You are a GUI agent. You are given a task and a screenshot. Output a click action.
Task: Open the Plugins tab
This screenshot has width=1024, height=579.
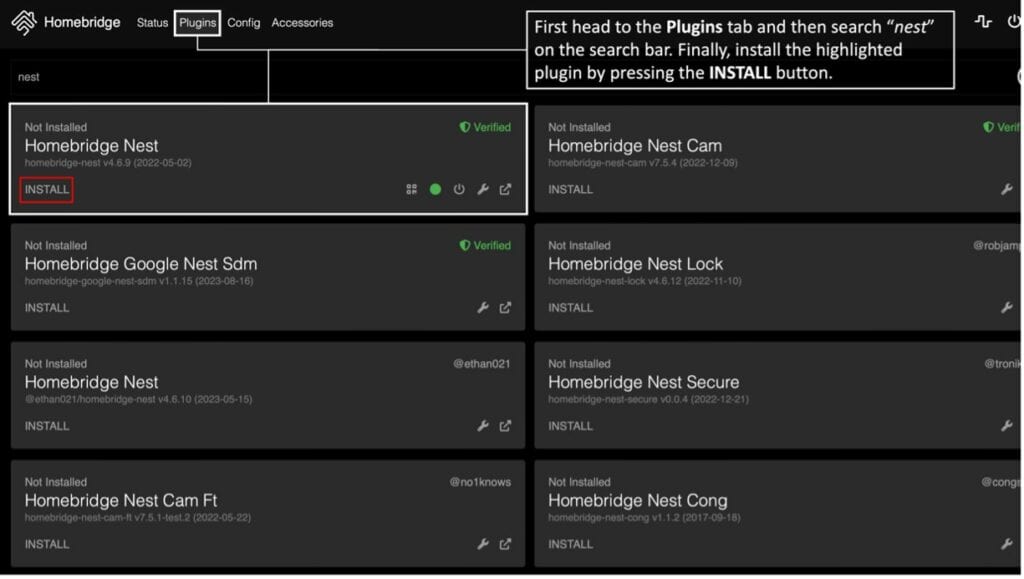tap(197, 23)
